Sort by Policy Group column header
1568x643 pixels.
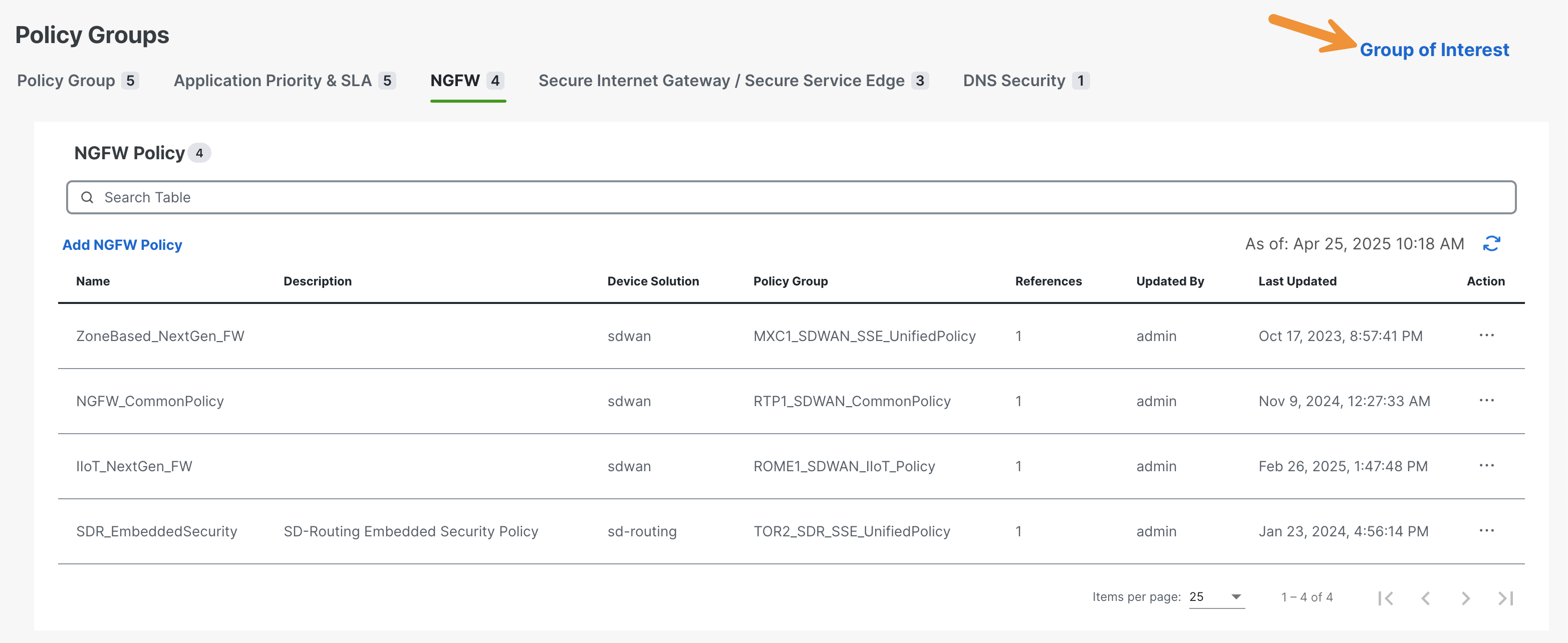791,281
